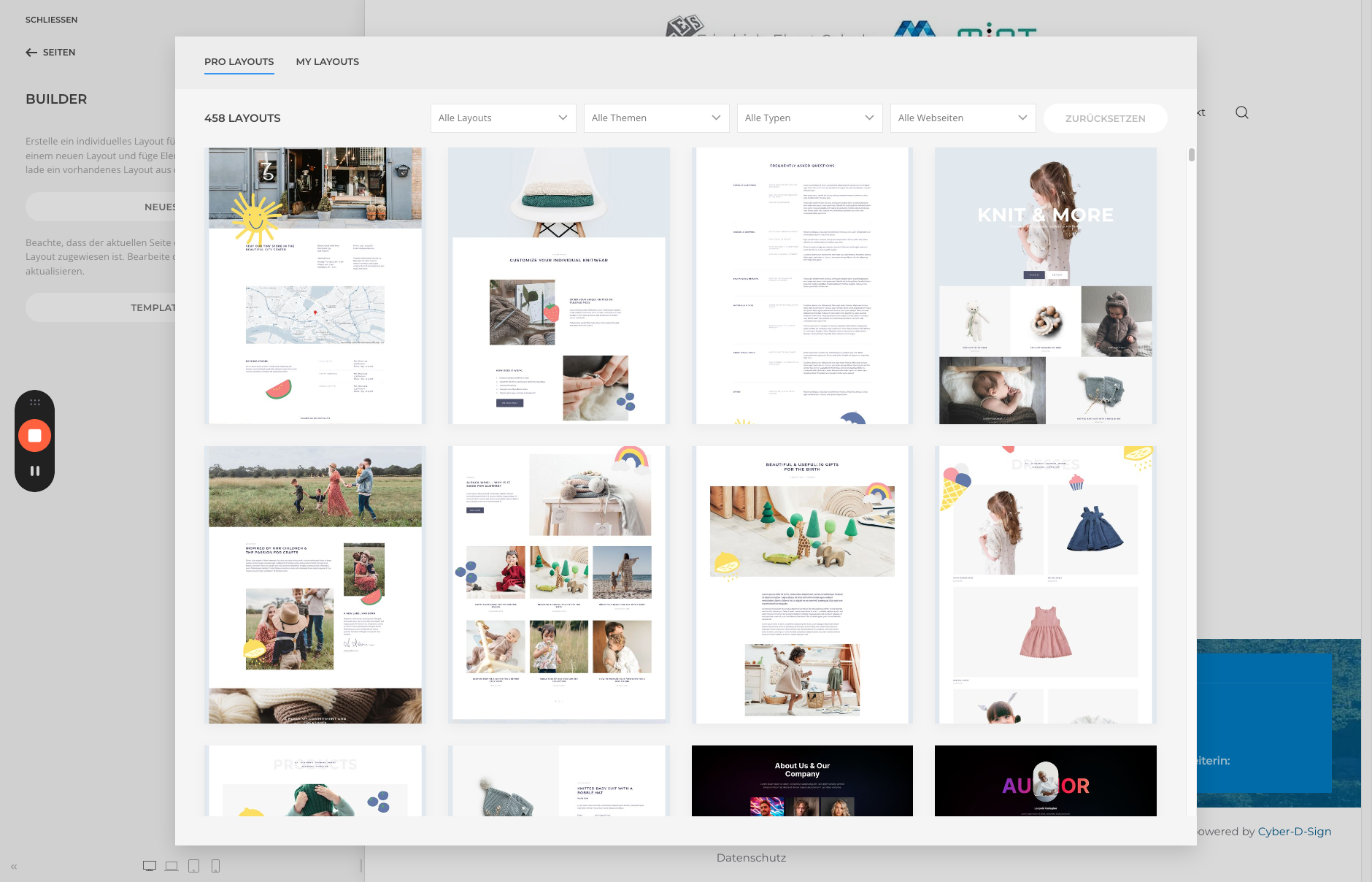
Task: Select the Products layout thumbnail
Action: pos(315,781)
